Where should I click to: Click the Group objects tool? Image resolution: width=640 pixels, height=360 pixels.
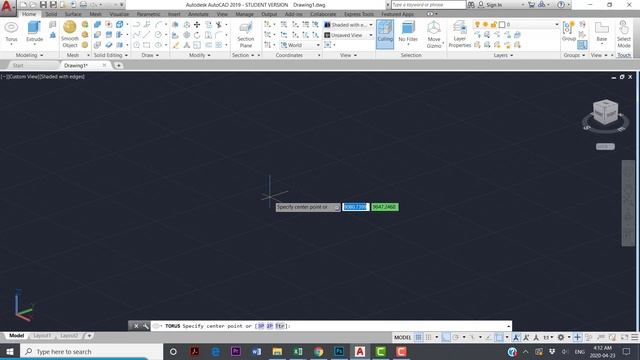(569, 31)
